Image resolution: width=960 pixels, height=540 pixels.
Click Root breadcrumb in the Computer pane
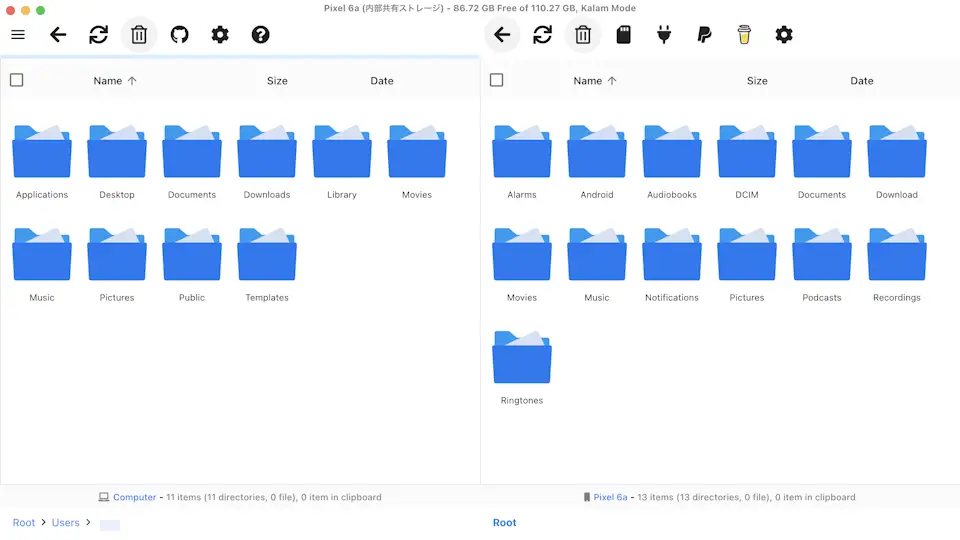(x=24, y=523)
